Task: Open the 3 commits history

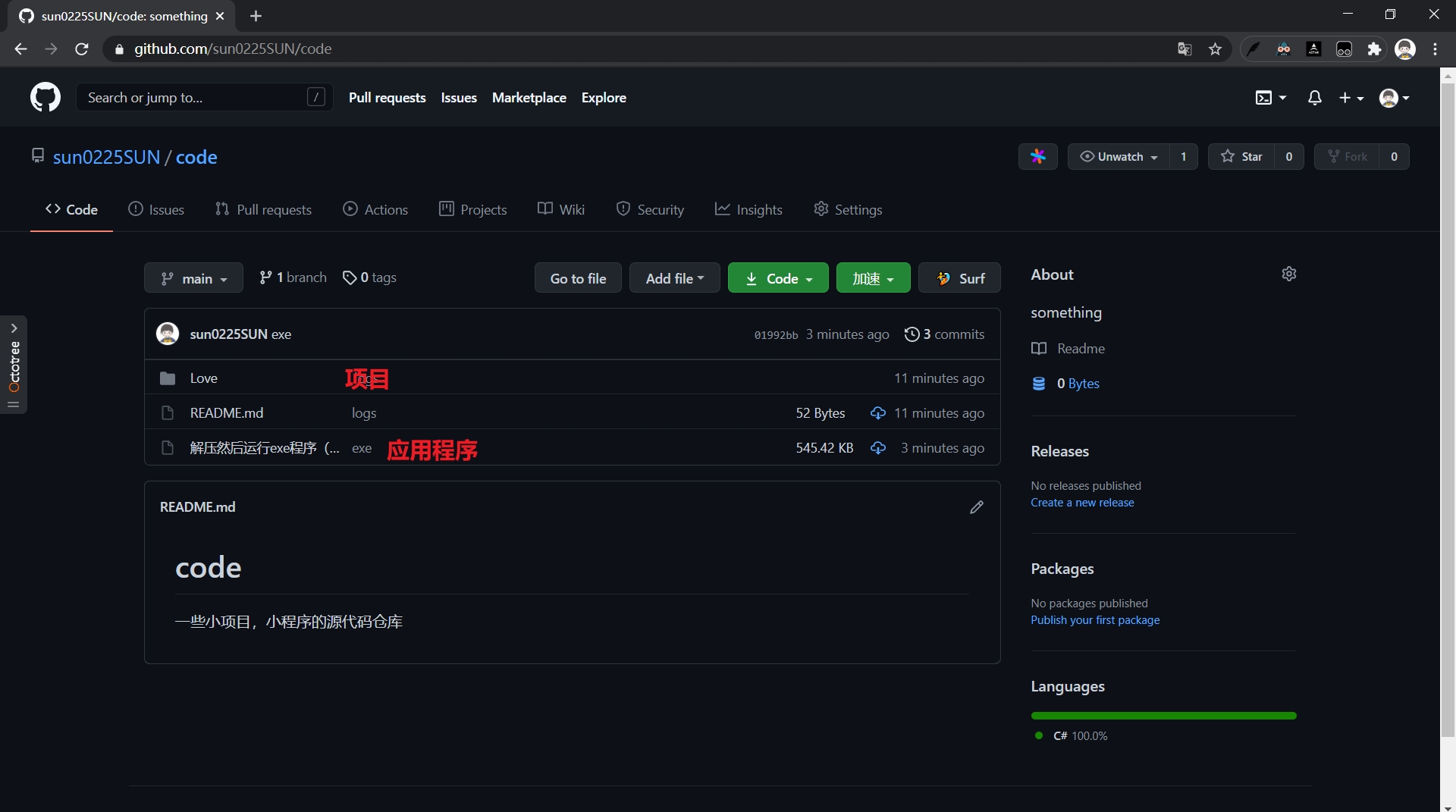Action: [x=944, y=334]
